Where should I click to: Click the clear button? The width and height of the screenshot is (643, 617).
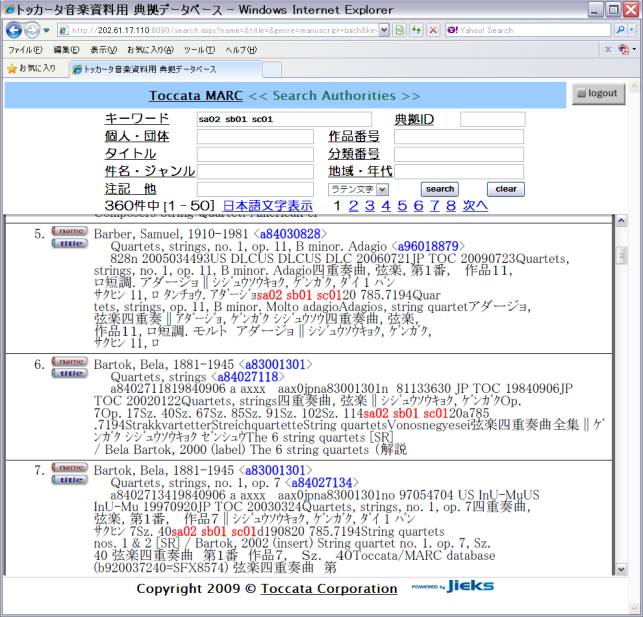point(506,189)
